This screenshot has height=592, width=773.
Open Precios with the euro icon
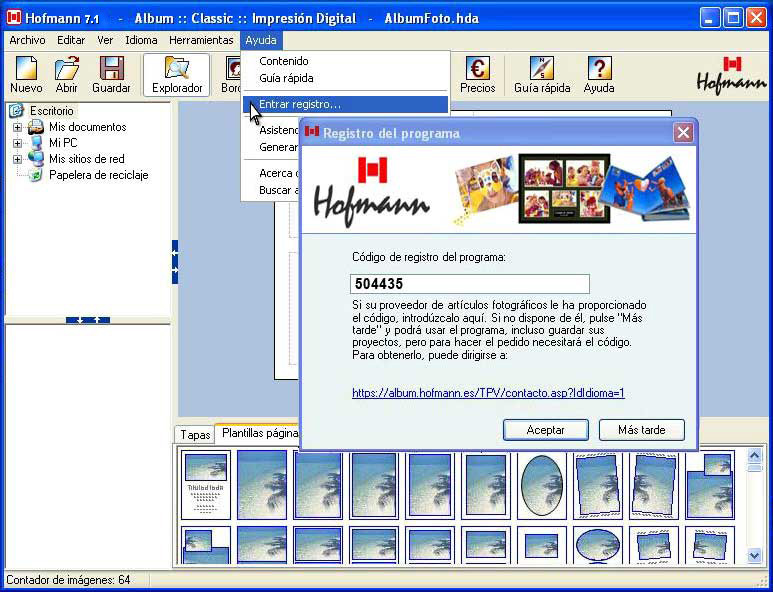tap(477, 74)
